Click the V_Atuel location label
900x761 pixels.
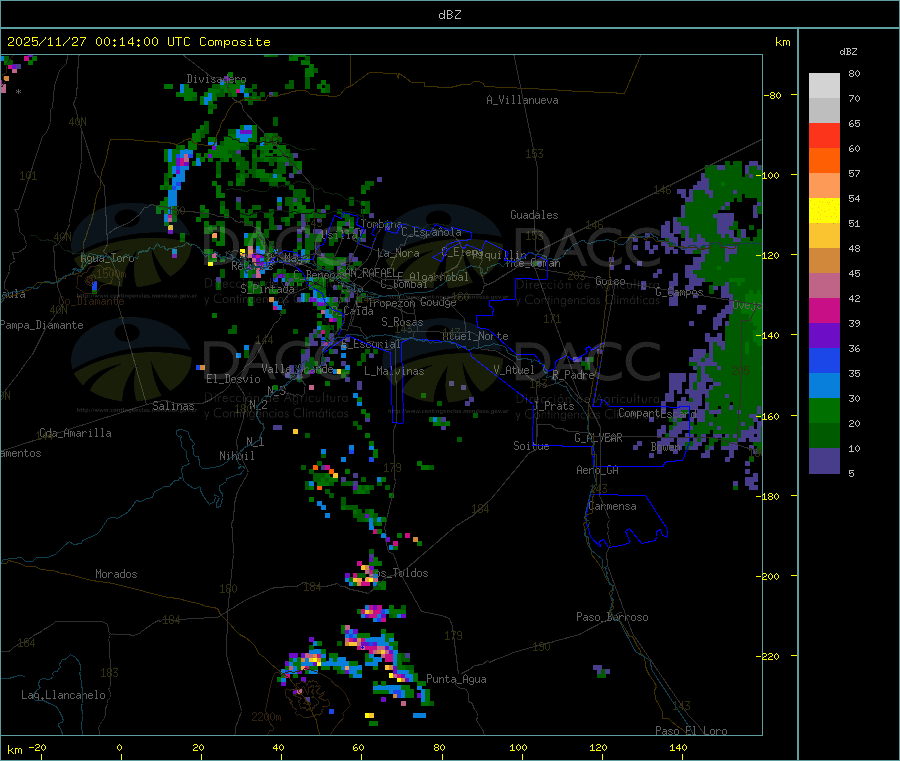tap(514, 370)
